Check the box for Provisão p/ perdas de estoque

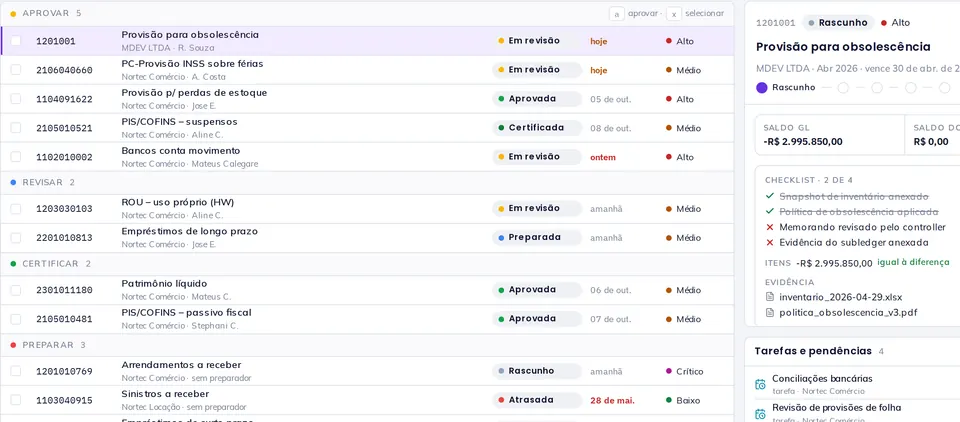pos(16,99)
